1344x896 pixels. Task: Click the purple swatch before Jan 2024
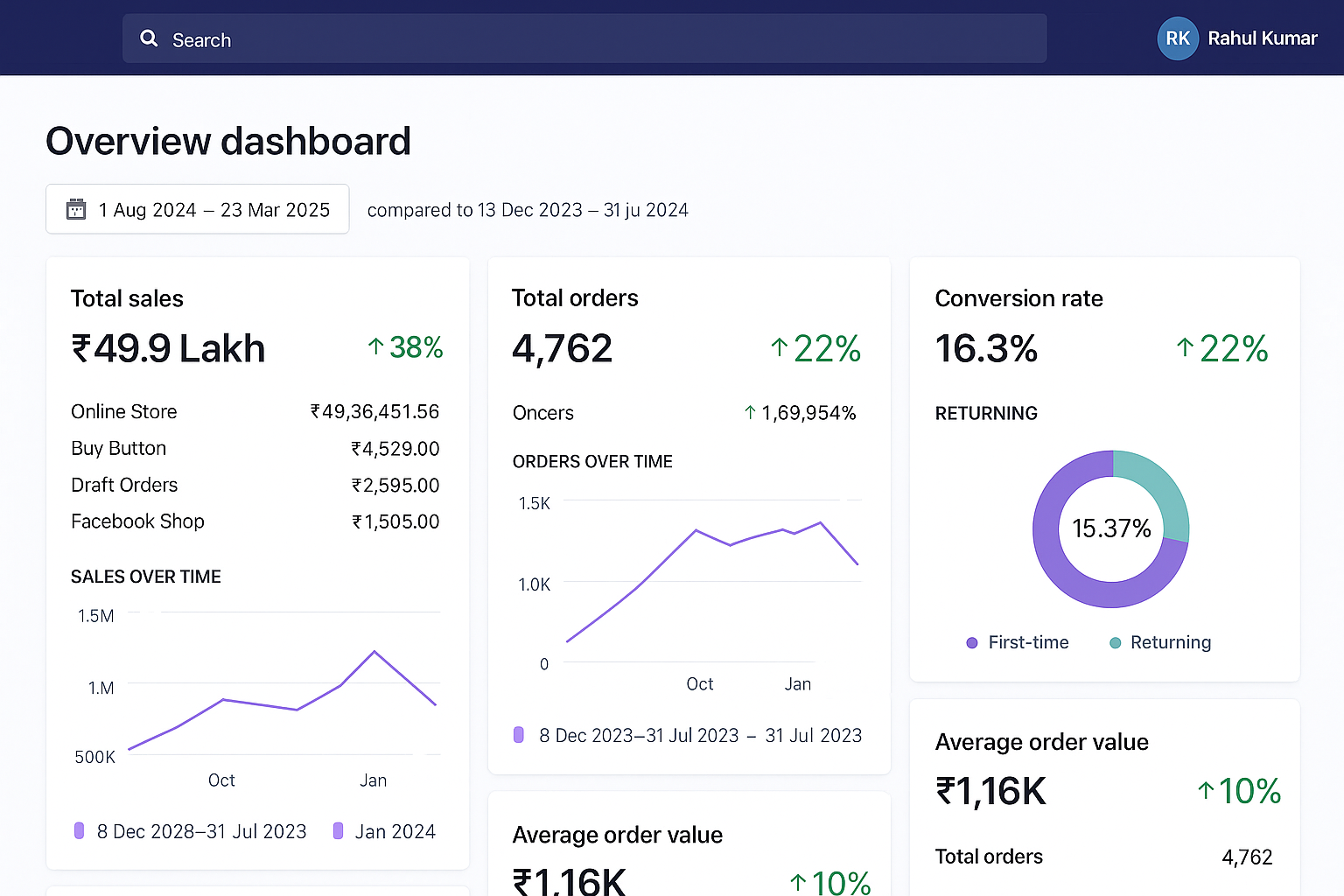[x=339, y=830]
